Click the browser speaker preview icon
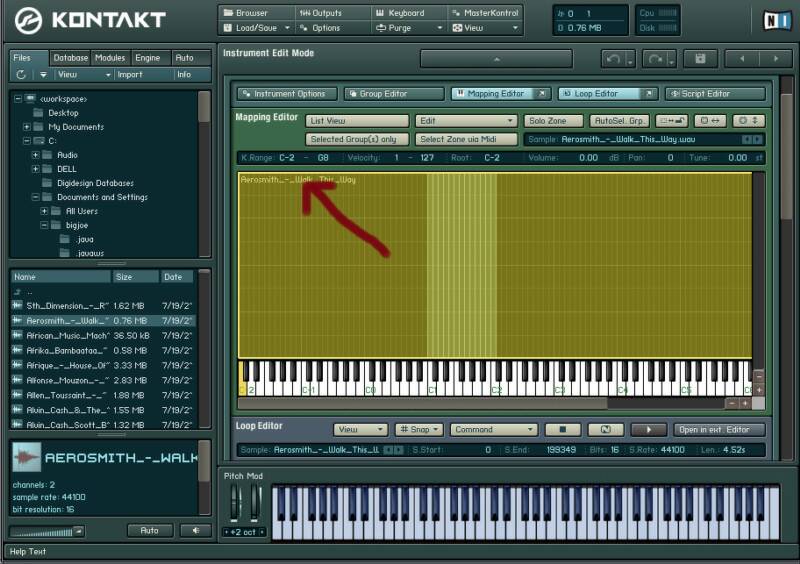The height and width of the screenshot is (564, 800). pyautogui.click(x=196, y=531)
